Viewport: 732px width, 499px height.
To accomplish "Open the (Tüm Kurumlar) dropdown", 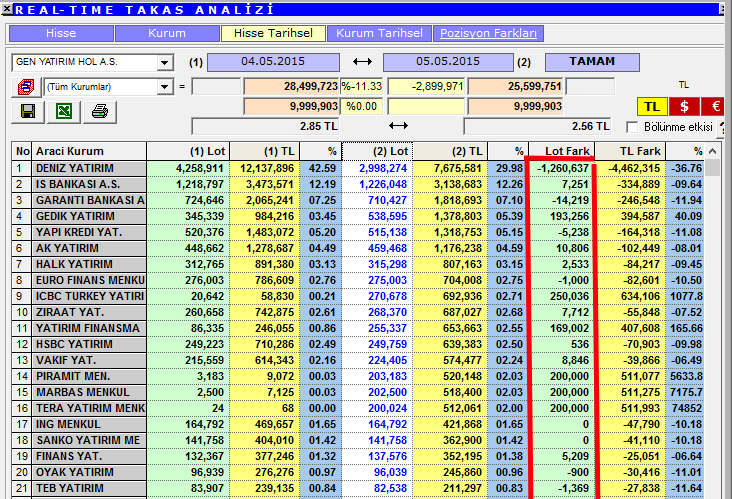I will tap(164, 87).
